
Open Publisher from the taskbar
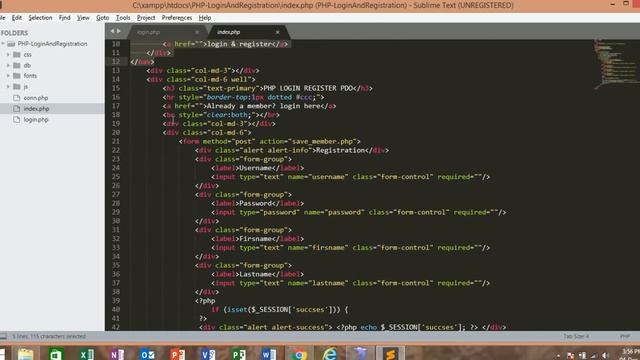point(238,354)
